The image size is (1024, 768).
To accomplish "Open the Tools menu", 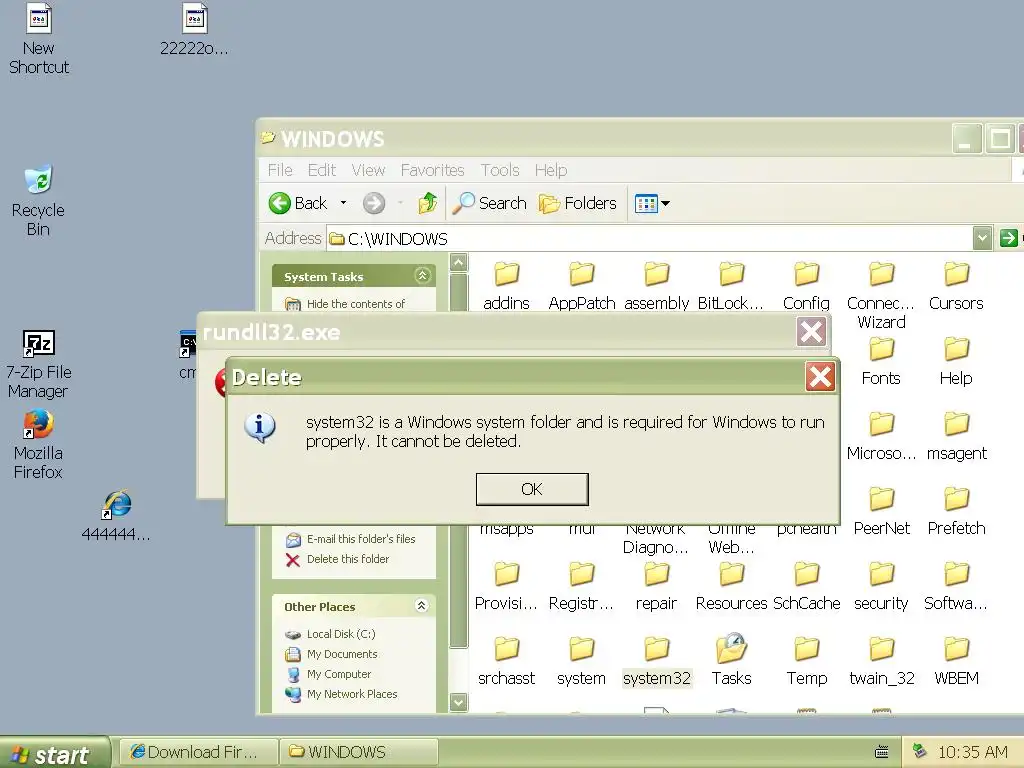I will (500, 170).
